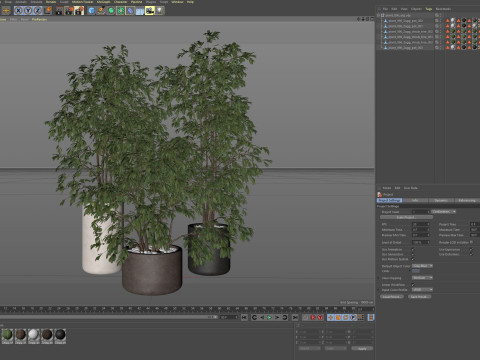Click the Minimum Time field
The image size is (480, 360).
click(421, 230)
